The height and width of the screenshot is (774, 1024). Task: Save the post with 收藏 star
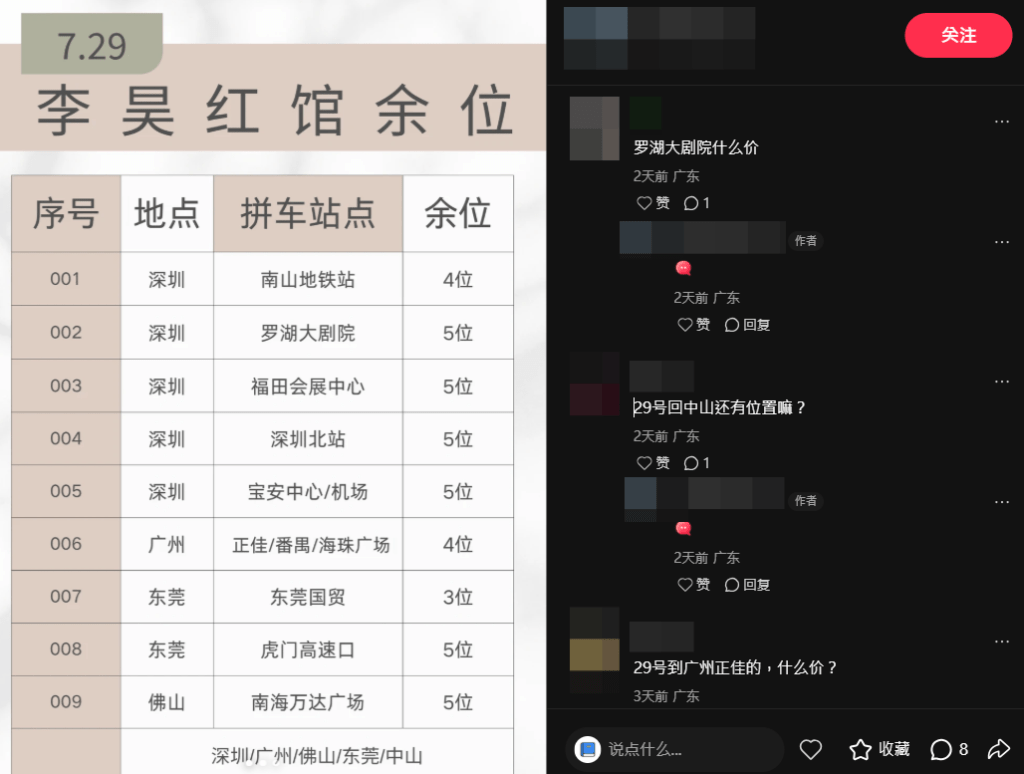[880, 749]
